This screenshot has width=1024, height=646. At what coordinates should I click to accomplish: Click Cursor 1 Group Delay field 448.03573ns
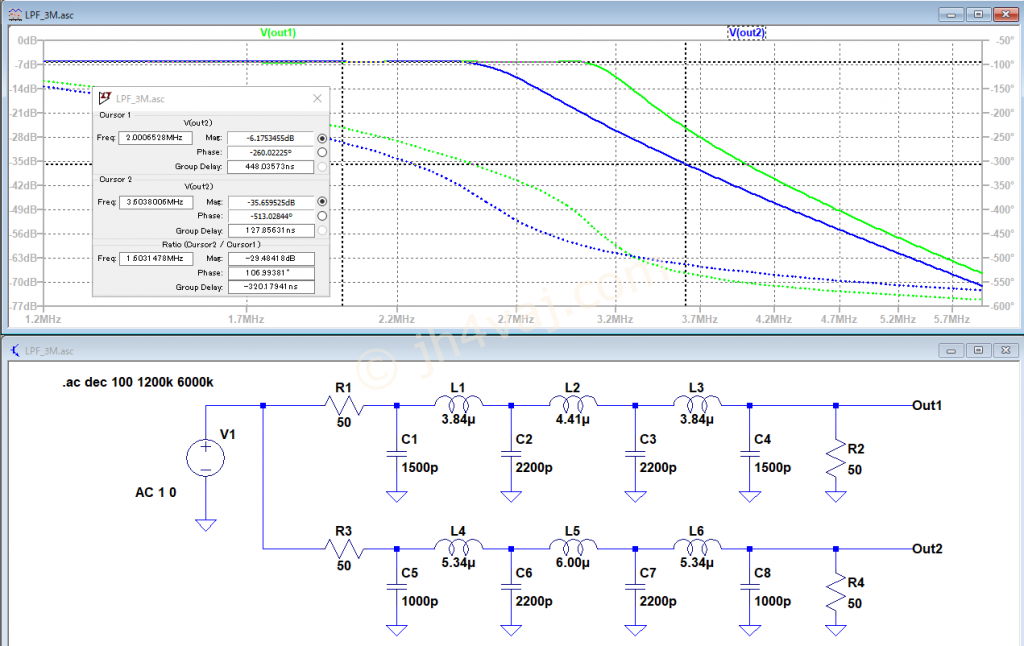pyautogui.click(x=271, y=167)
